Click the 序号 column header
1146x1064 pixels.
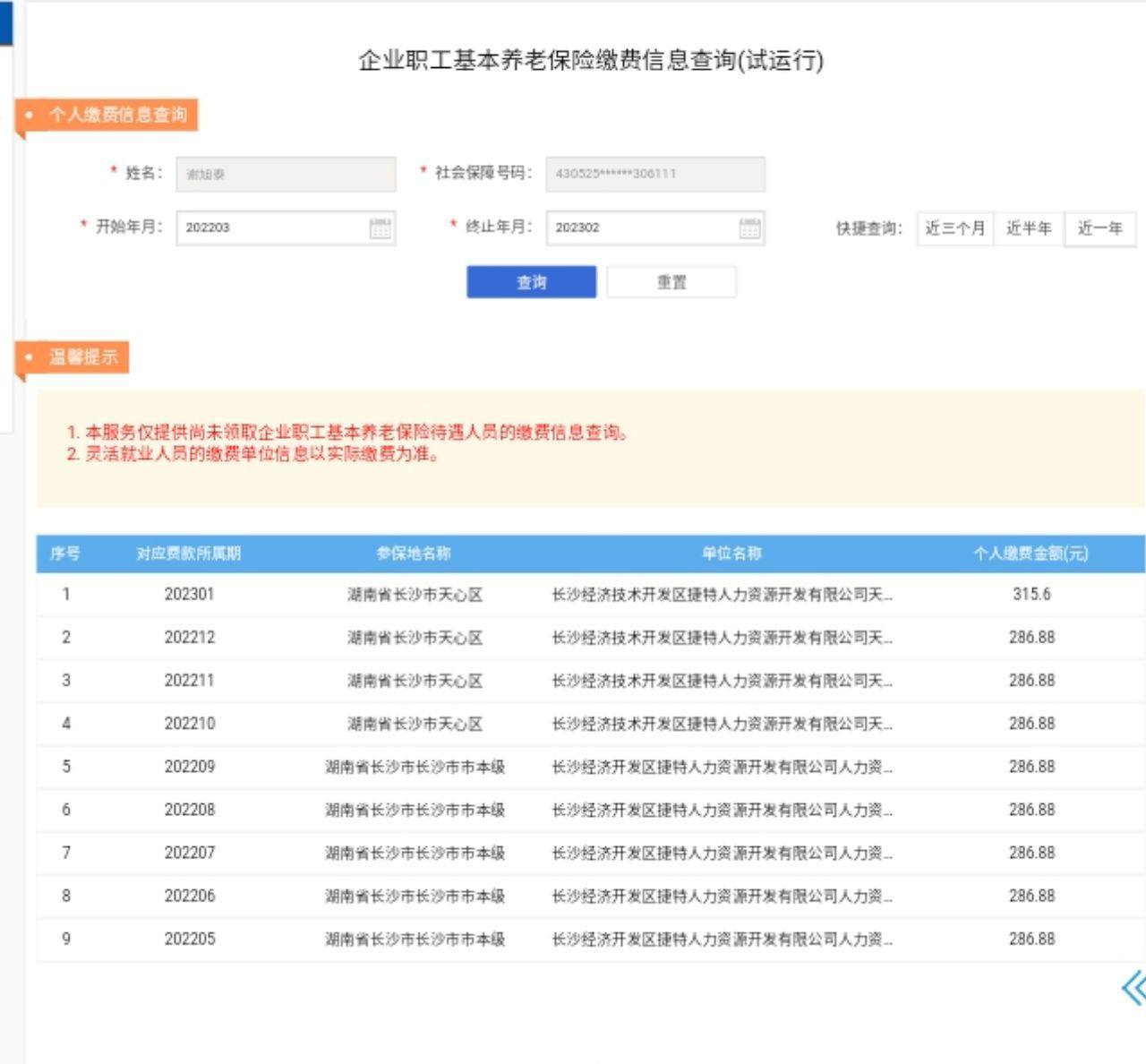pyautogui.click(x=65, y=553)
